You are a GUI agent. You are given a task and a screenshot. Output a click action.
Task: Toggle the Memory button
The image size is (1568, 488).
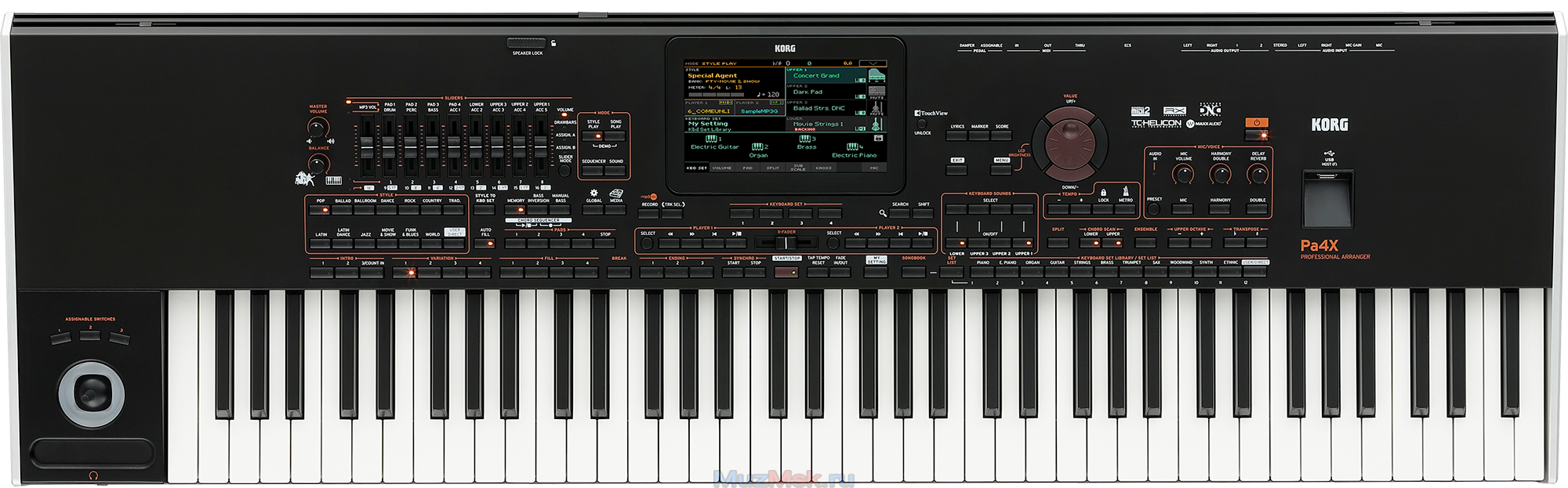[x=516, y=210]
